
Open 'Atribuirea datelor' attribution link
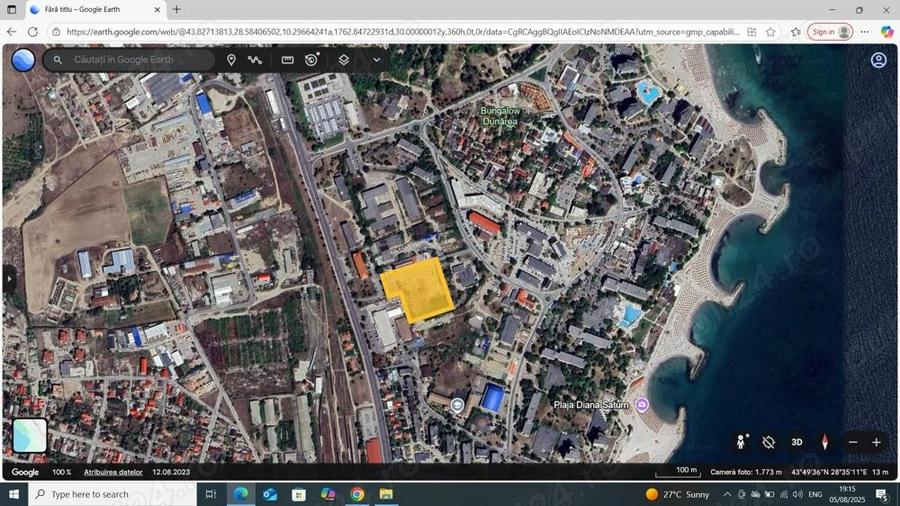pyautogui.click(x=113, y=472)
